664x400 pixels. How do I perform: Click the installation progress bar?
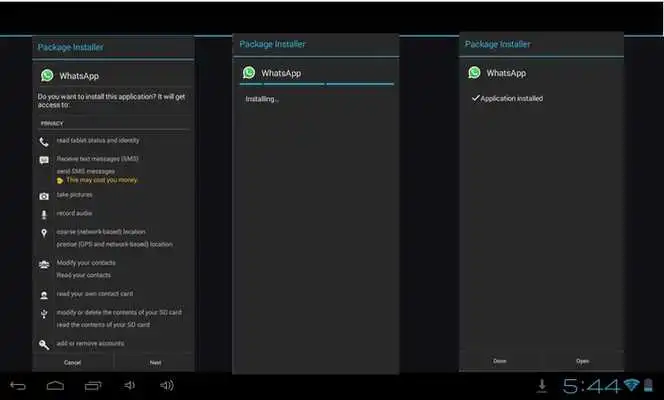[317, 84]
